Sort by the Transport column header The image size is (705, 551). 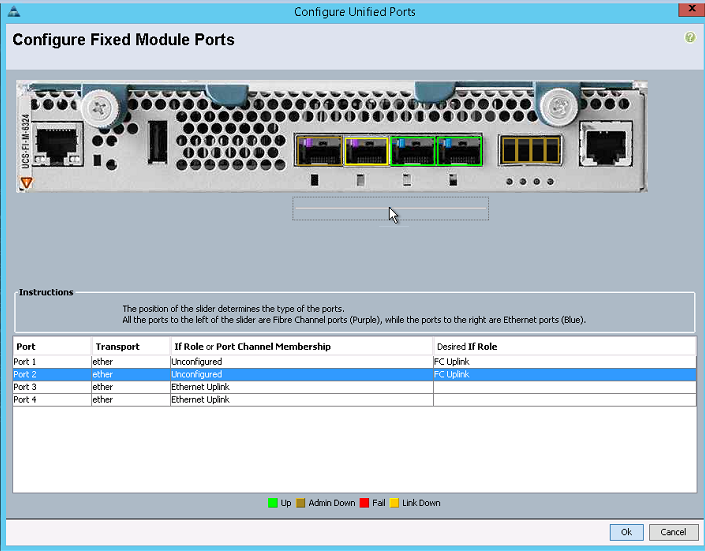pos(131,346)
